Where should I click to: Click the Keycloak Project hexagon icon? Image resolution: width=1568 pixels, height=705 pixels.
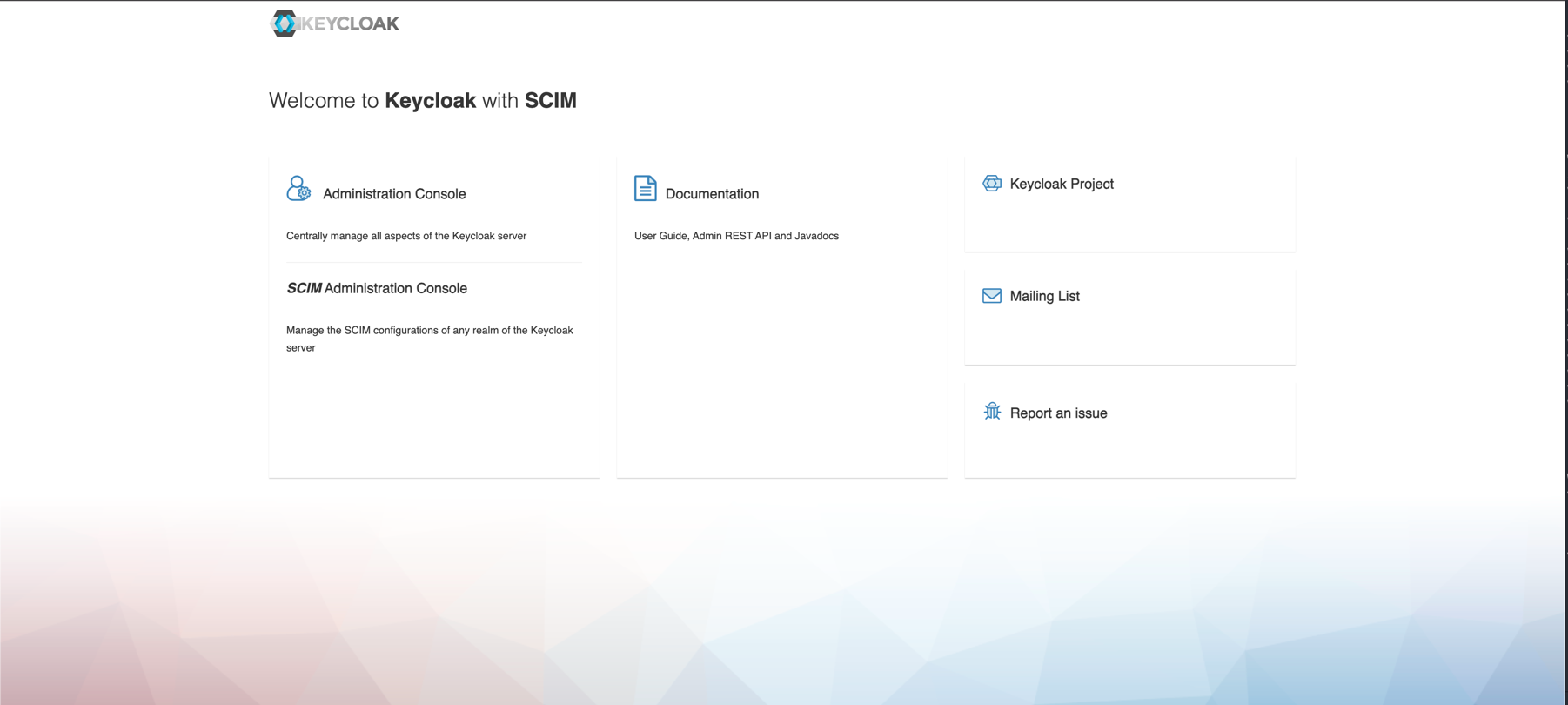[992, 184]
